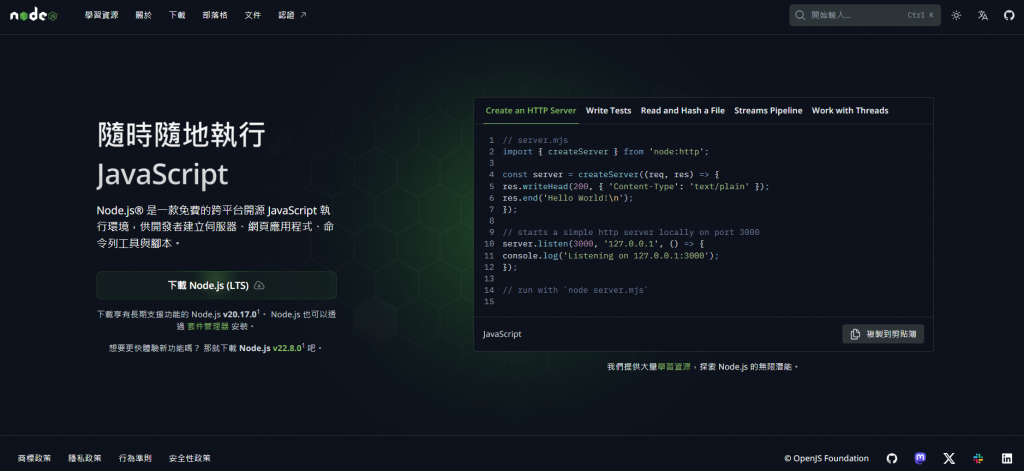Click the code line "// server.mjs"
Image resolution: width=1024 pixels, height=471 pixels.
(x=536, y=140)
